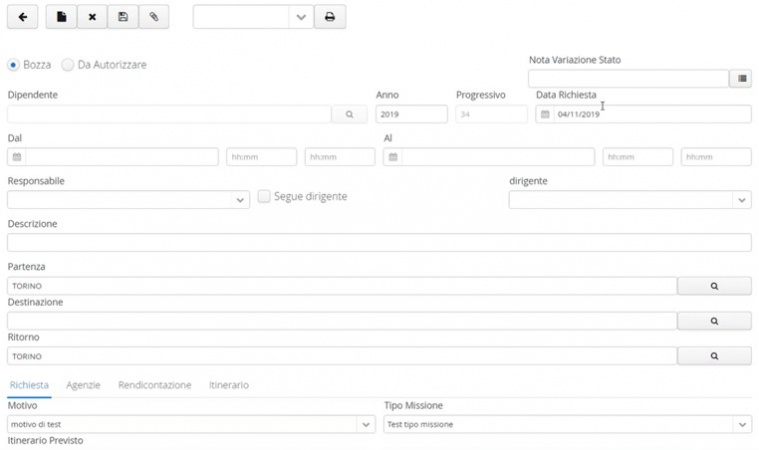Switch to the Agenzie tab
This screenshot has height=450, width=759.
point(83,385)
